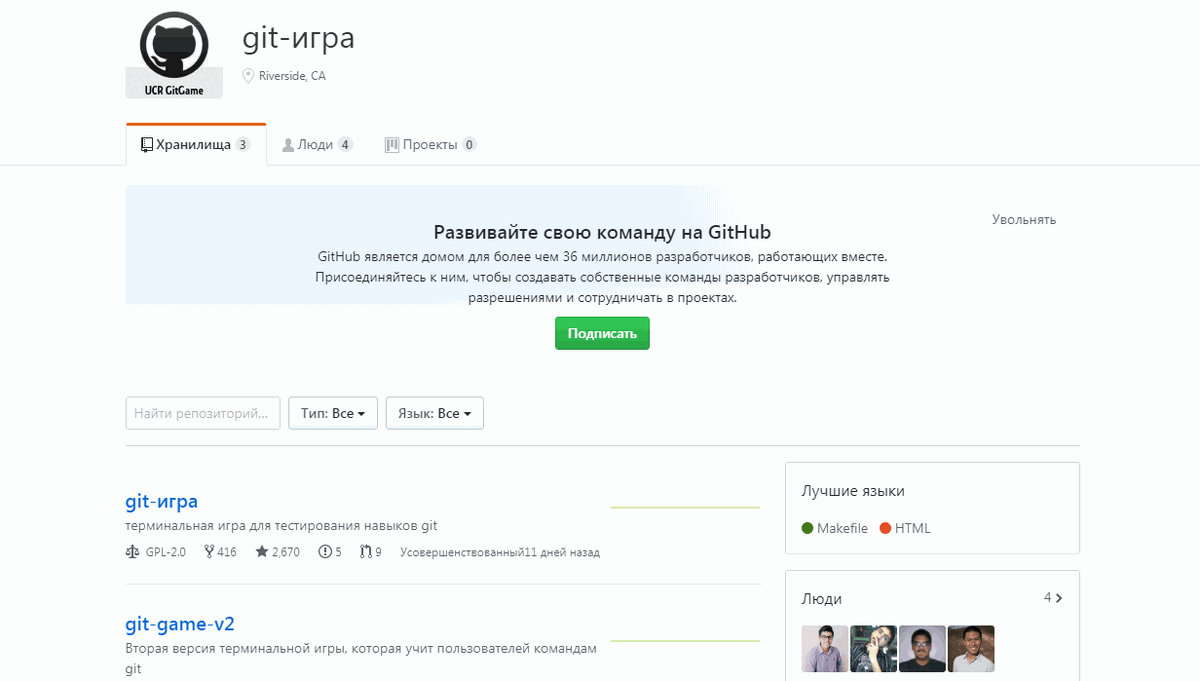Open the Язык: Все dropdown
1200x681 pixels.
[x=435, y=413]
